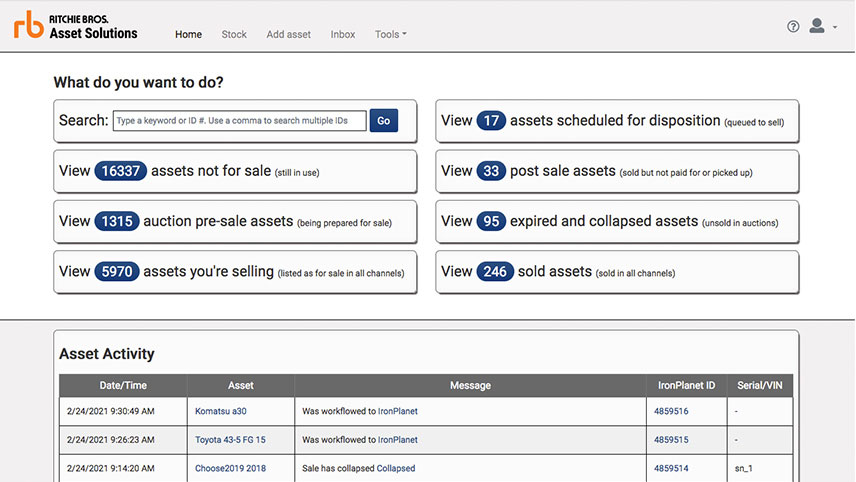
Task: Click IronPlanet link in Toyota row
Action: click(397, 439)
